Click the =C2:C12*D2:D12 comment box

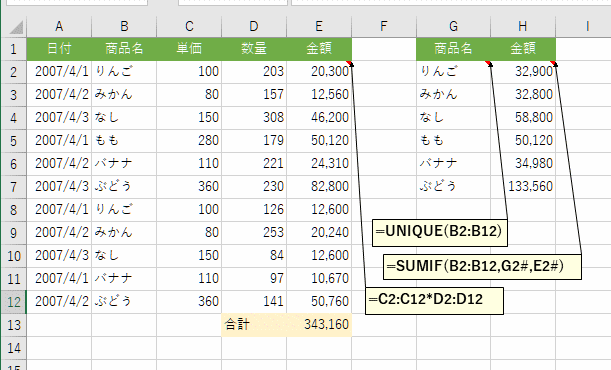434,301
